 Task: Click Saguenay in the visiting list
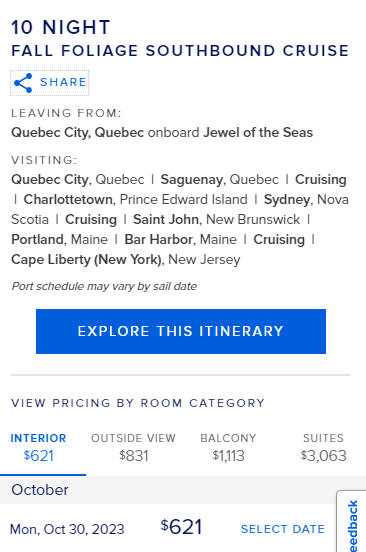click(x=192, y=180)
